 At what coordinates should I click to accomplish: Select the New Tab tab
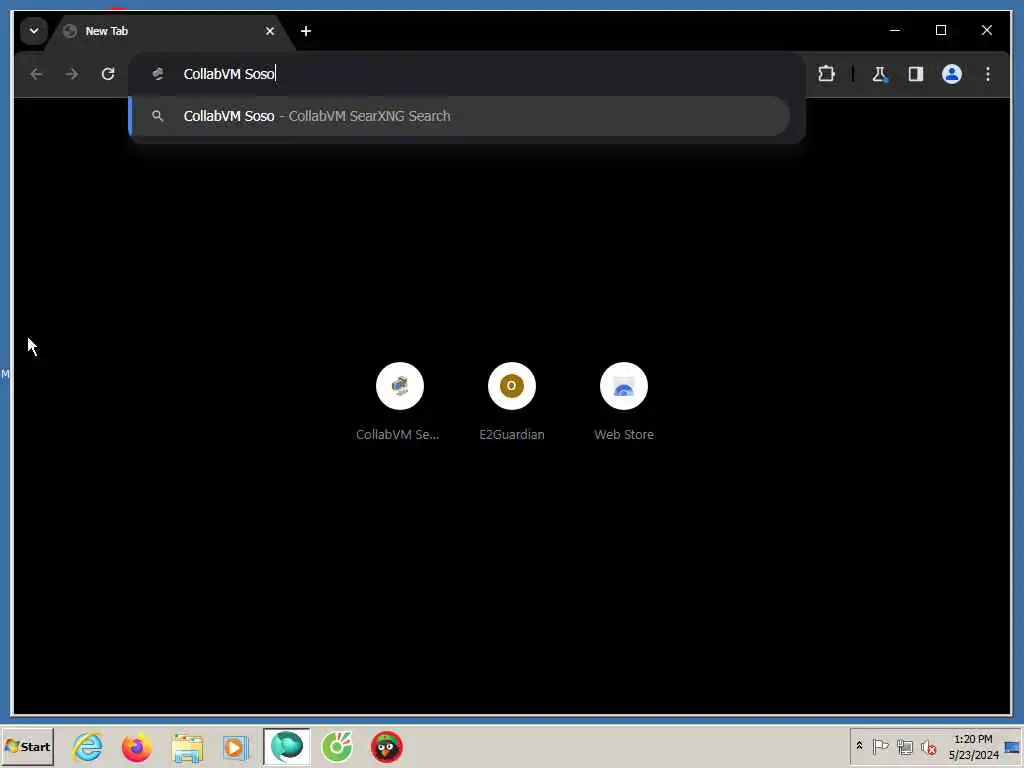[x=170, y=31]
